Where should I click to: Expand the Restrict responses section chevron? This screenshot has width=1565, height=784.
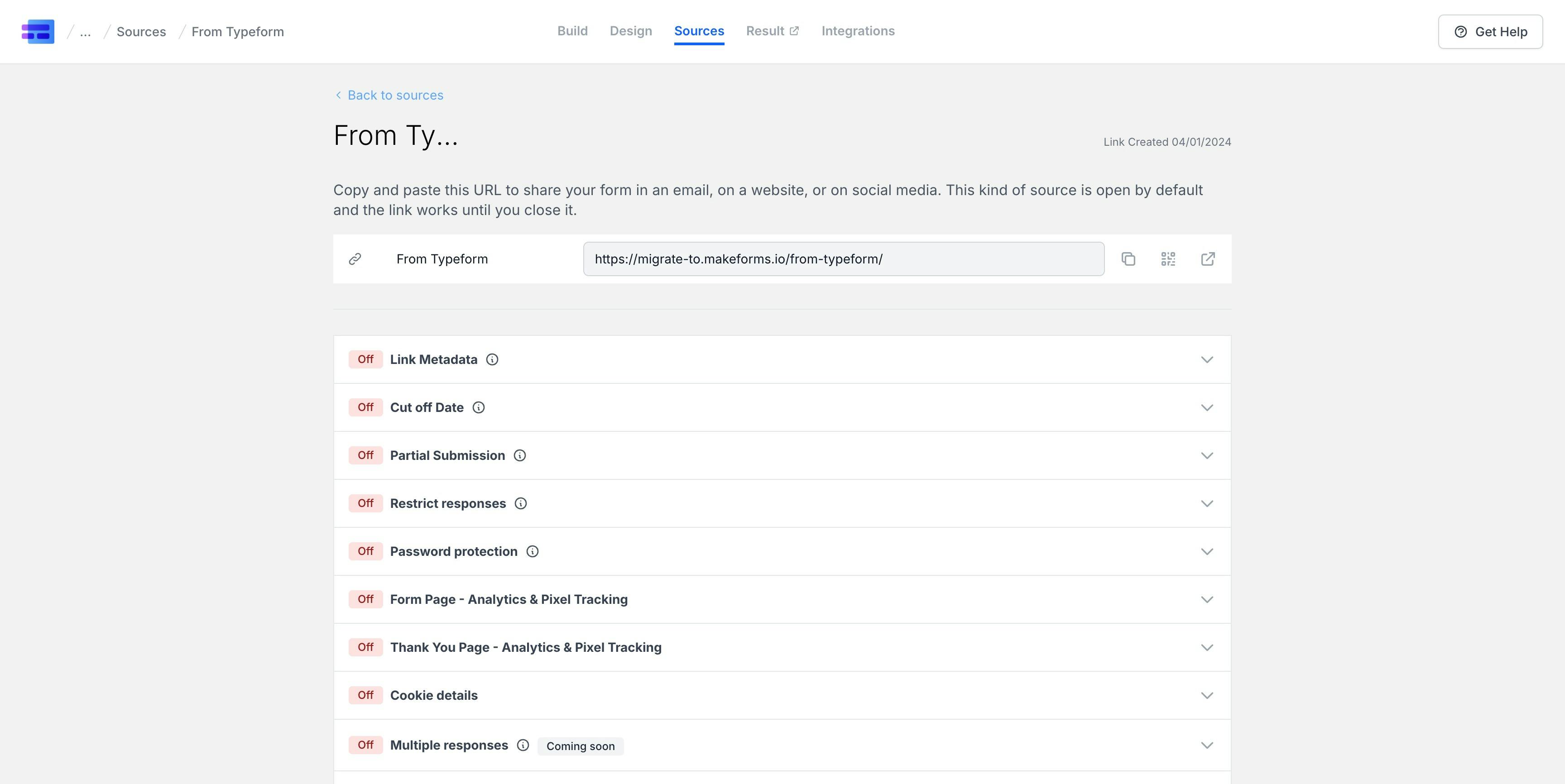(x=1207, y=503)
